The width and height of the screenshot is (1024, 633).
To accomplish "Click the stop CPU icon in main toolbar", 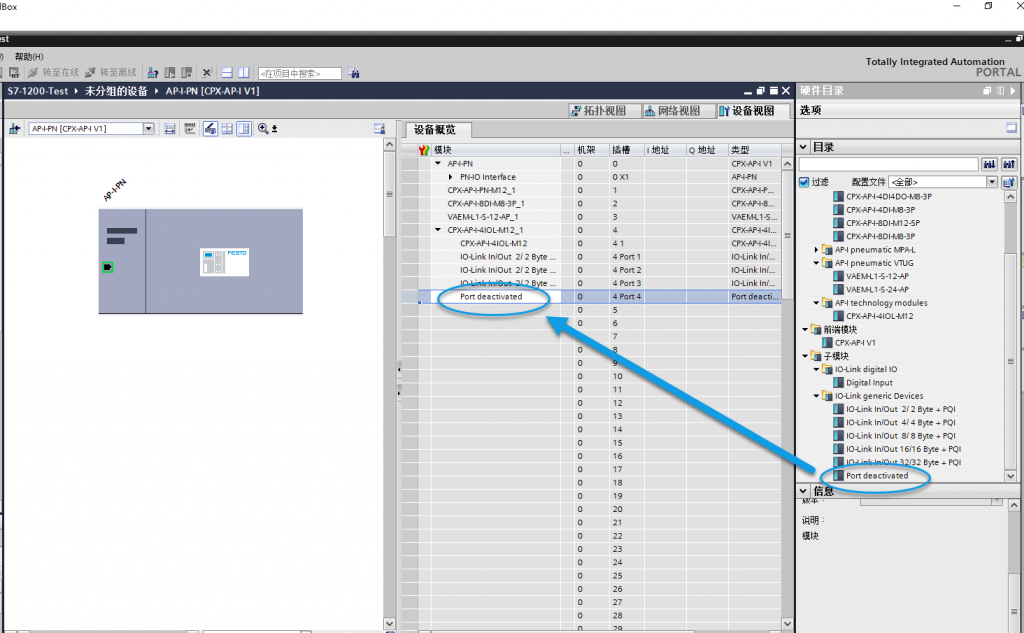I will 187,73.
